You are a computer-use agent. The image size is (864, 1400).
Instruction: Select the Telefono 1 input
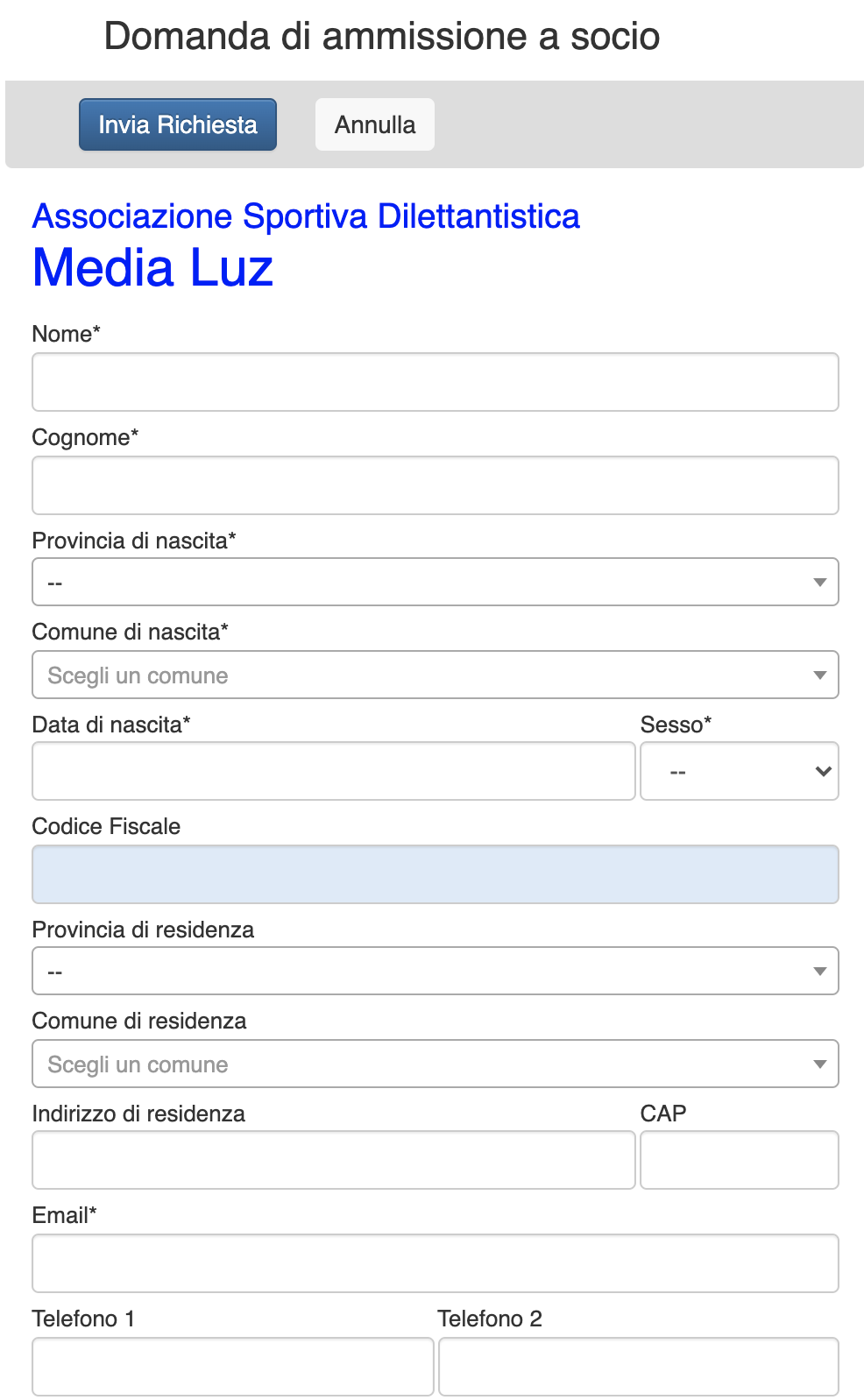[x=233, y=1367]
